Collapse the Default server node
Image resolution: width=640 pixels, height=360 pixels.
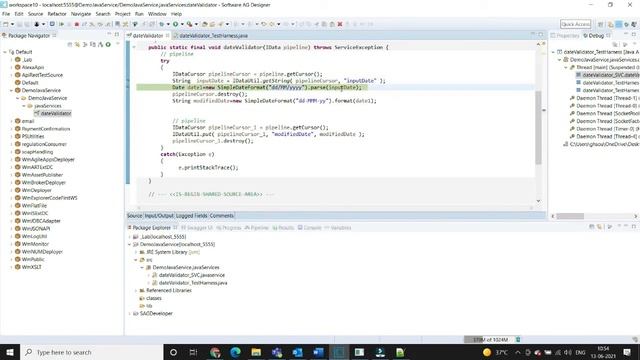(x=5, y=52)
